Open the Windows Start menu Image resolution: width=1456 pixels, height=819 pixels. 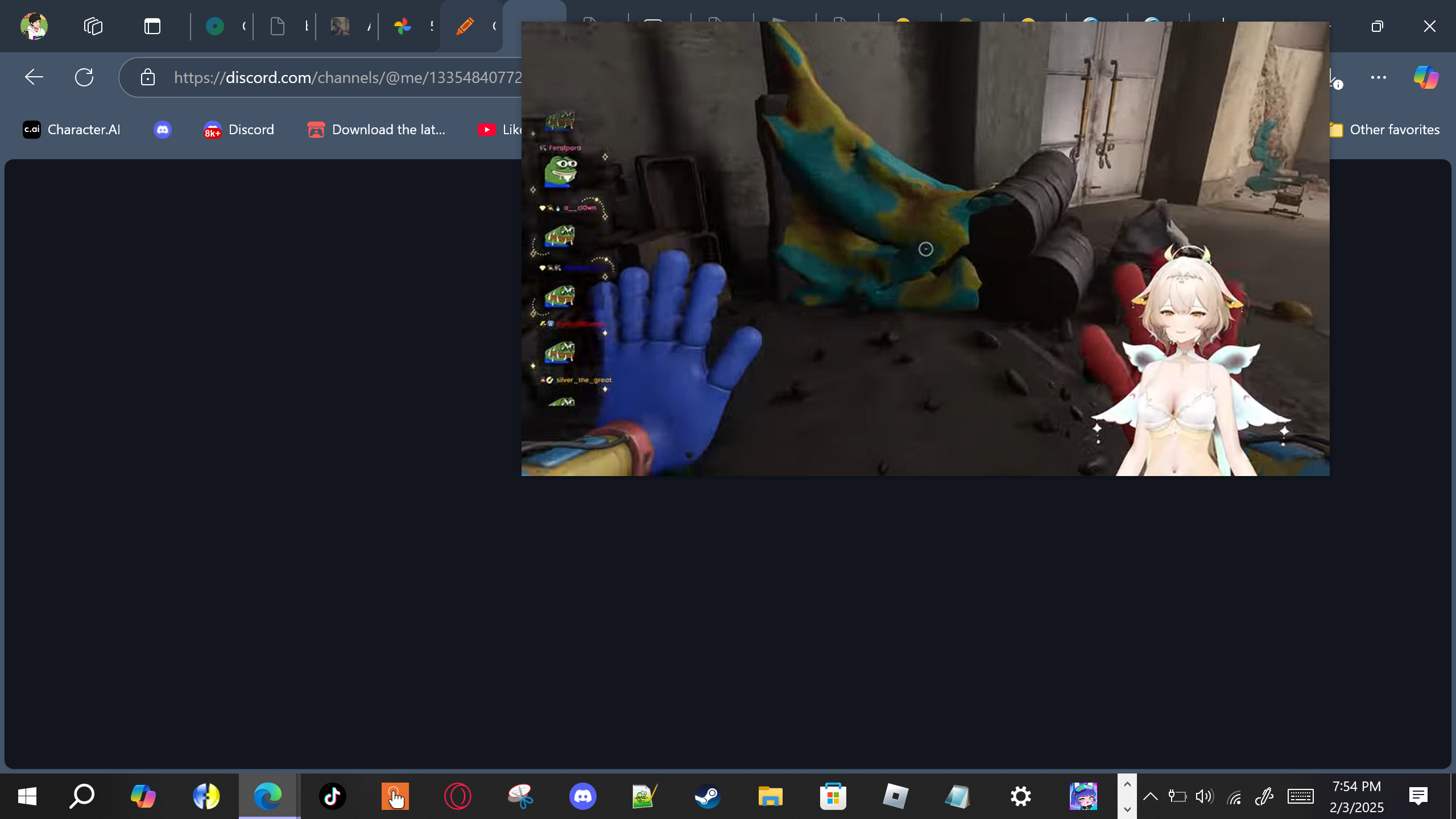27,796
